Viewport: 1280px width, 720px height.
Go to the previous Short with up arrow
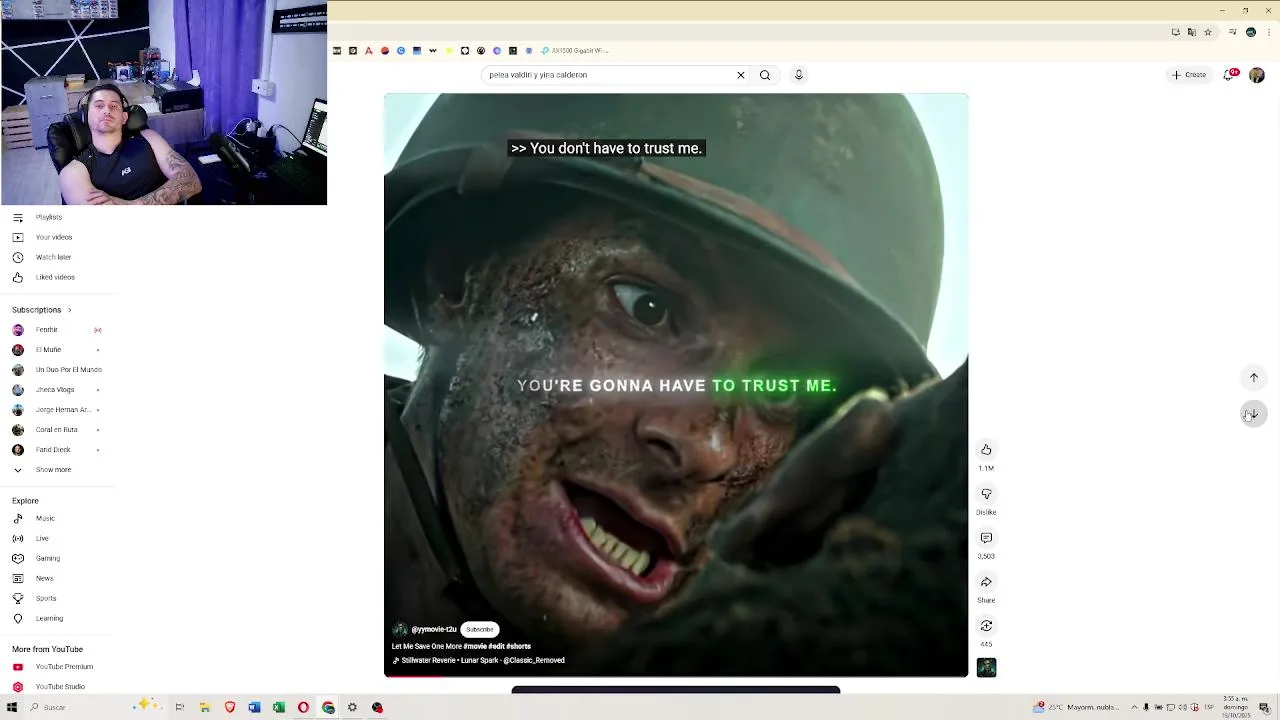1254,378
